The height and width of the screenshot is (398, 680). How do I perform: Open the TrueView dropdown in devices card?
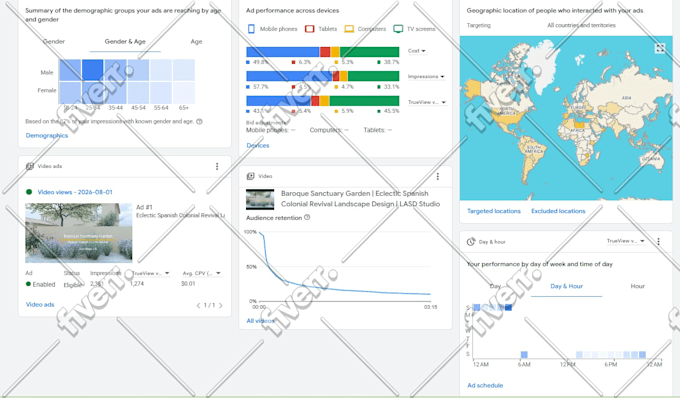coord(427,102)
